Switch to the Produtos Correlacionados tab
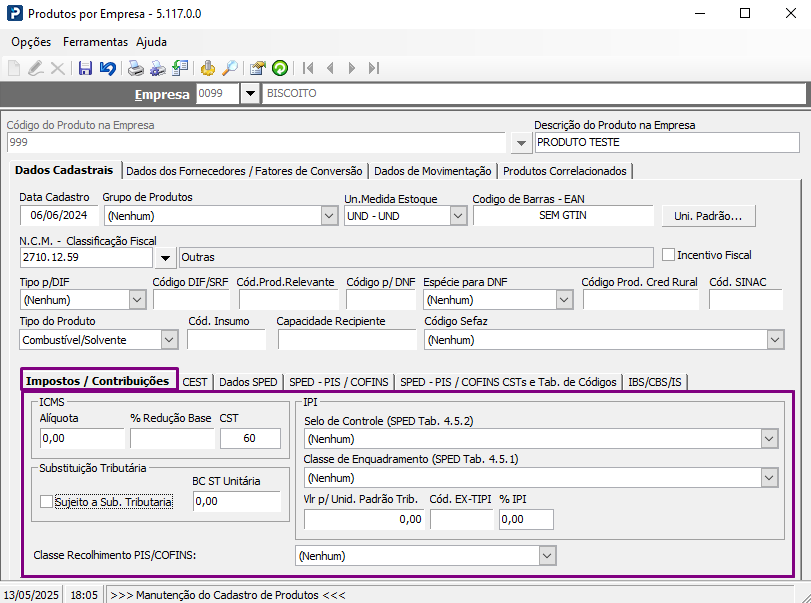The height and width of the screenshot is (603, 811). click(565, 171)
